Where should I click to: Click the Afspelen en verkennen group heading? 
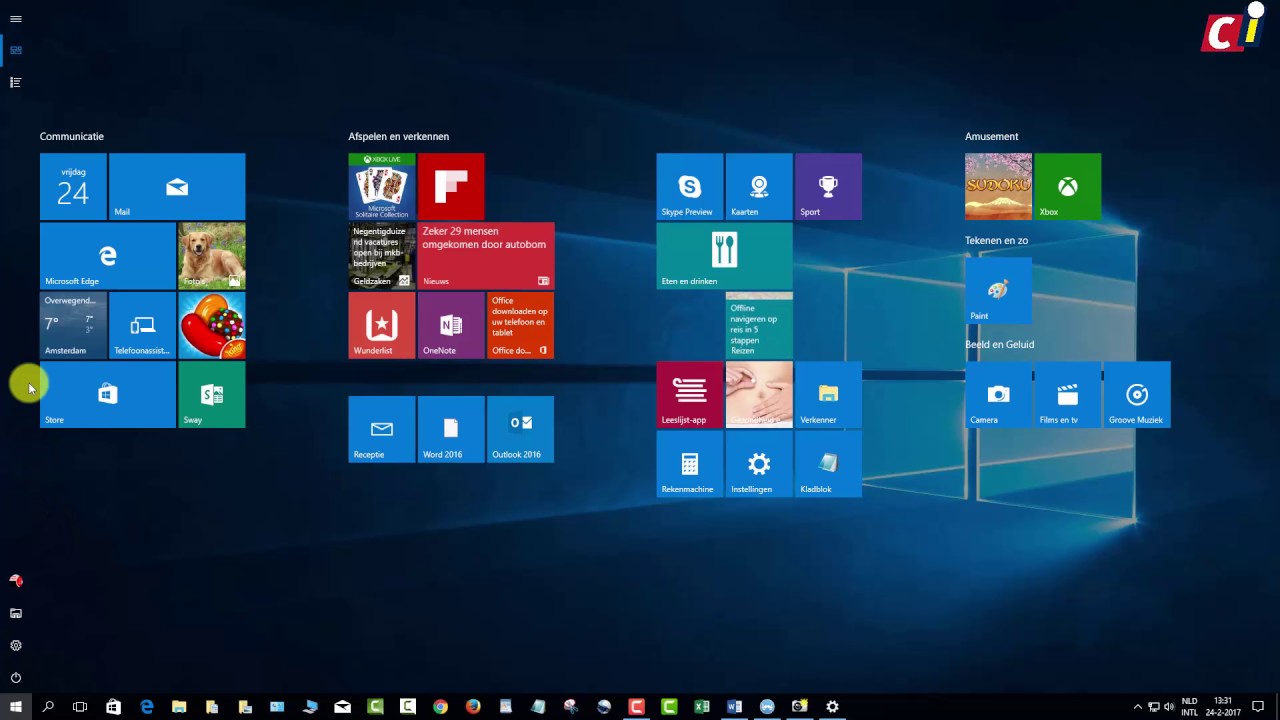pyautogui.click(x=399, y=136)
